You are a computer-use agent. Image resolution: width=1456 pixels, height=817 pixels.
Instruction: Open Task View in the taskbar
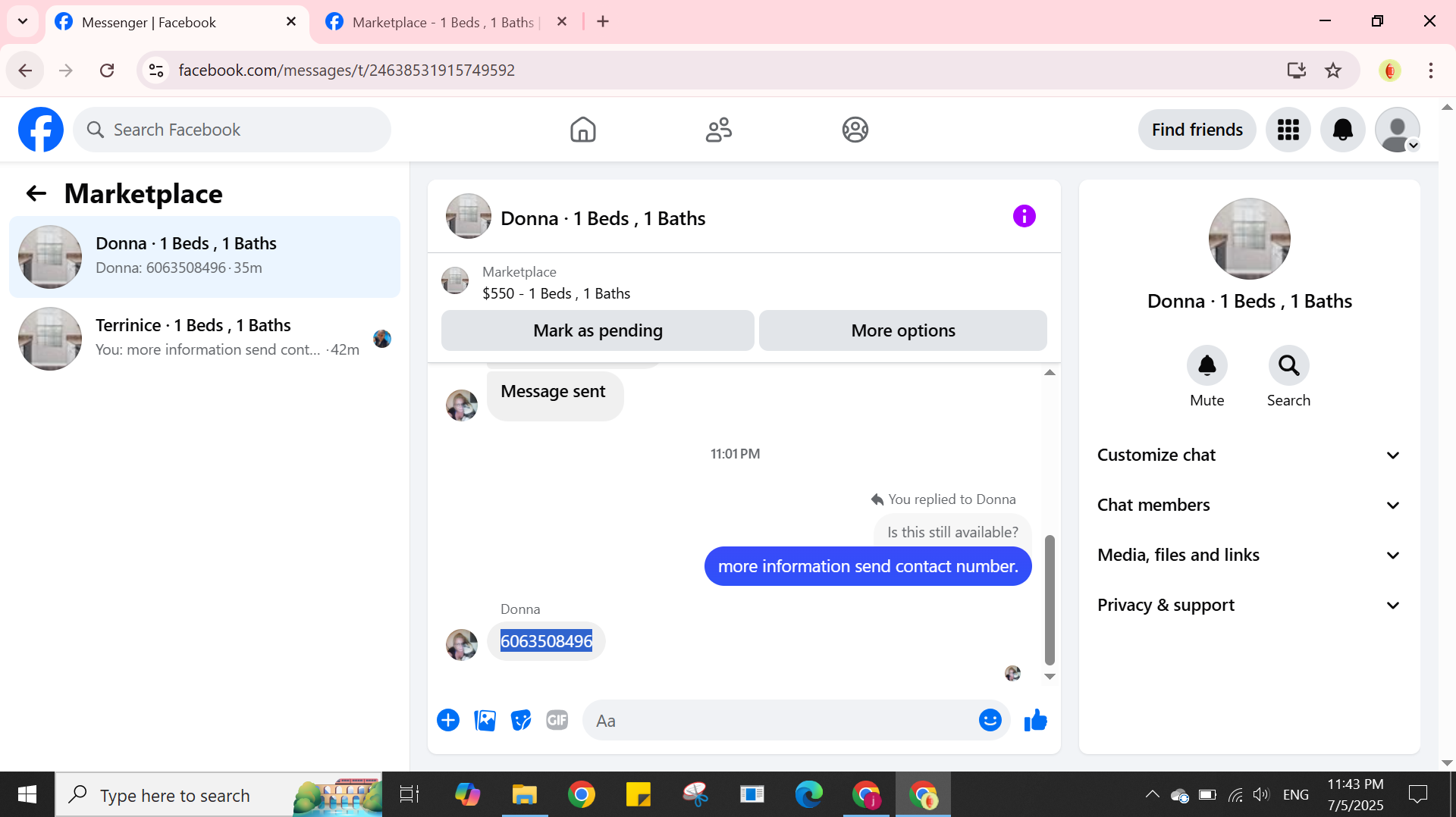pyautogui.click(x=409, y=794)
